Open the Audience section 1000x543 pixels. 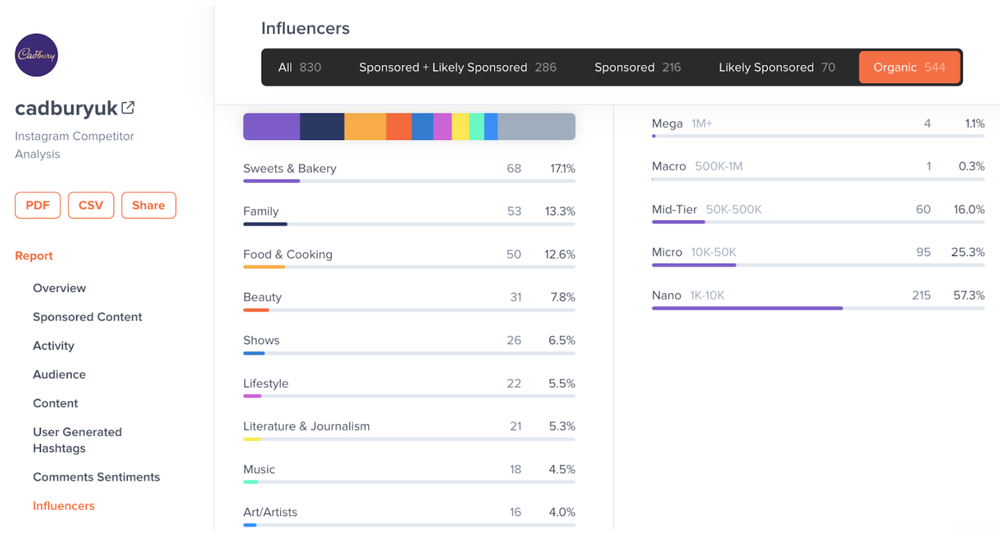tap(59, 374)
